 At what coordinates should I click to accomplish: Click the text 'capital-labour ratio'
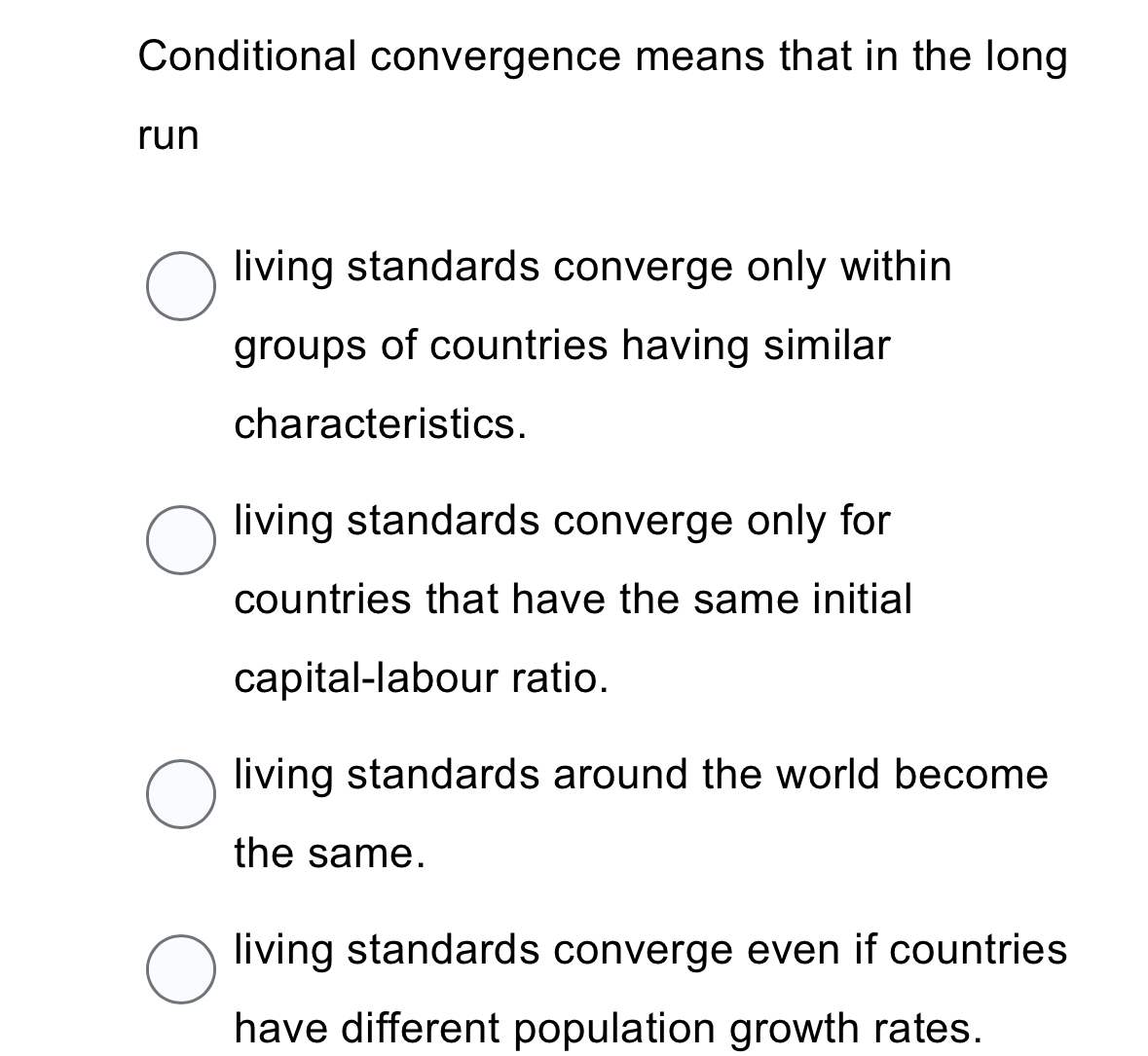(421, 678)
